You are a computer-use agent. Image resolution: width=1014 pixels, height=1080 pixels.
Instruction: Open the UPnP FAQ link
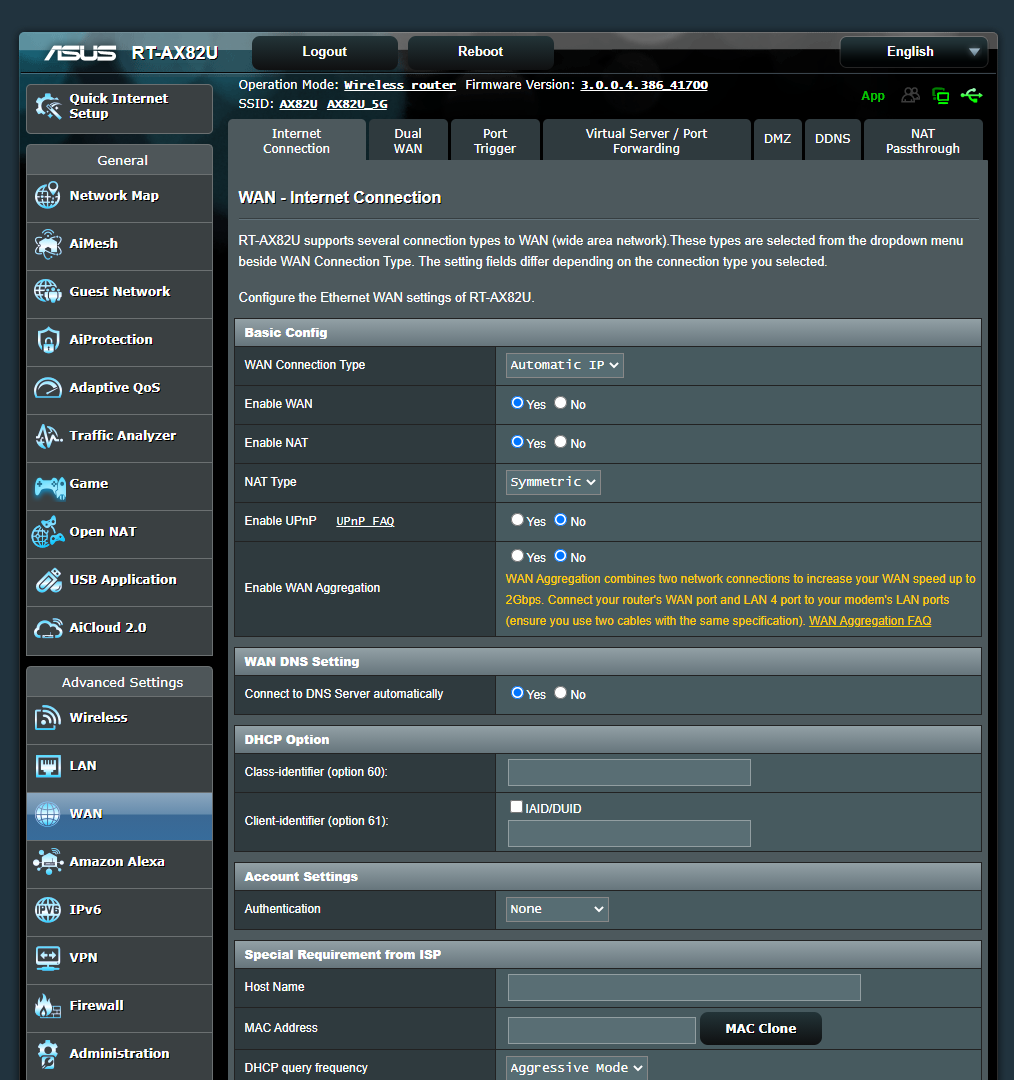pyautogui.click(x=365, y=521)
